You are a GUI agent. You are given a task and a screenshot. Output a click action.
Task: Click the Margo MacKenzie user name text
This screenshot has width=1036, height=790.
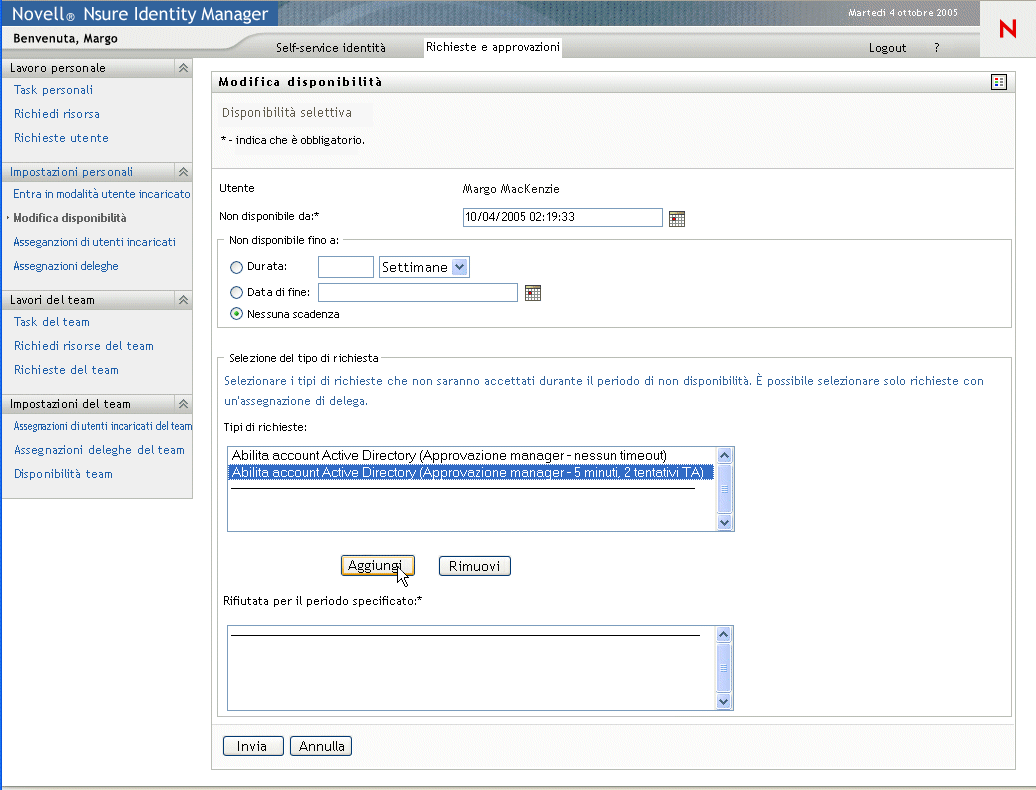511,189
